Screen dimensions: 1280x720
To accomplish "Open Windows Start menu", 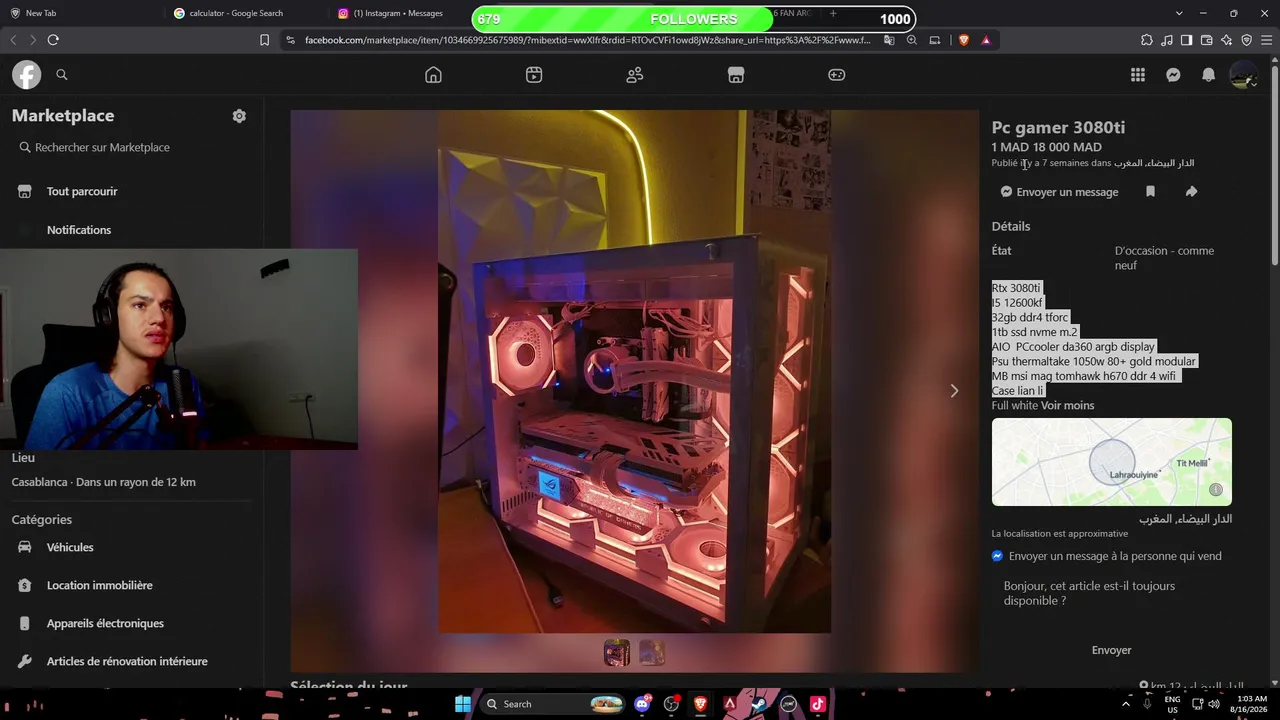I will tap(462, 704).
